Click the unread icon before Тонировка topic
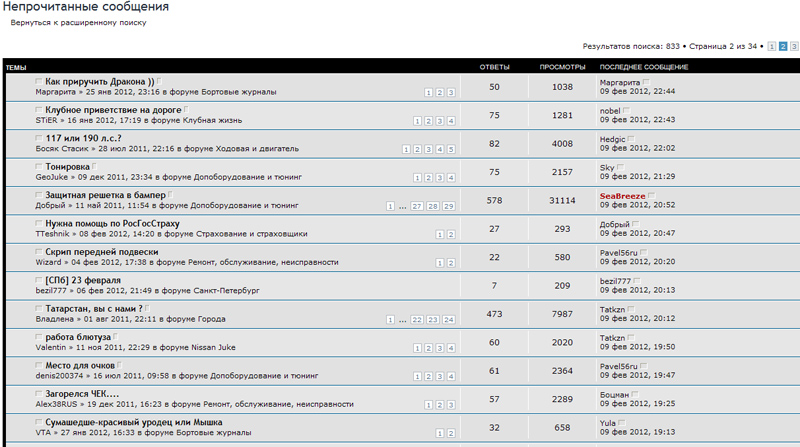Screen dimensions: 800x447 (x=39, y=166)
